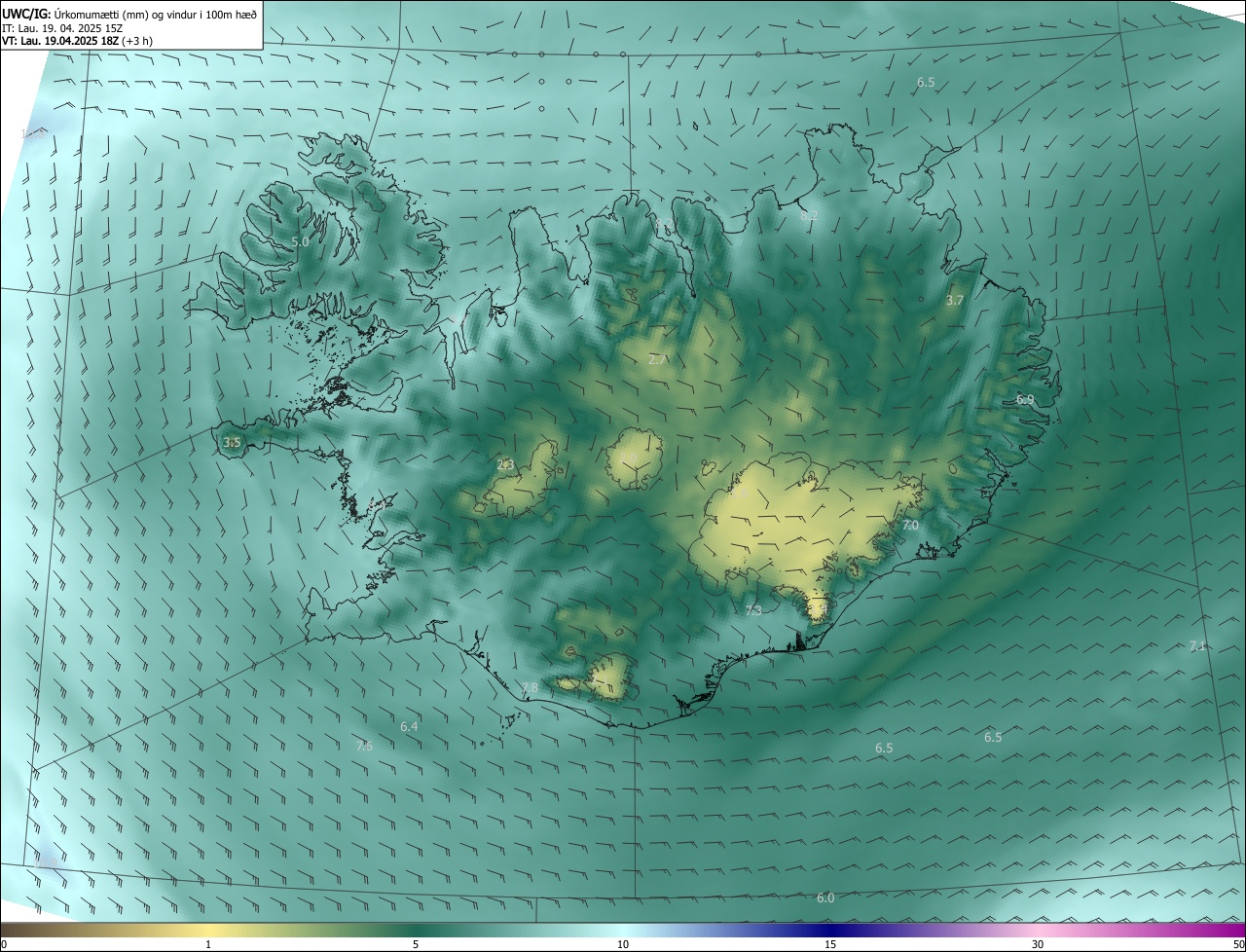The height and width of the screenshot is (952, 1246).
Task: Click the 7.3 value label
Action: click(x=753, y=611)
